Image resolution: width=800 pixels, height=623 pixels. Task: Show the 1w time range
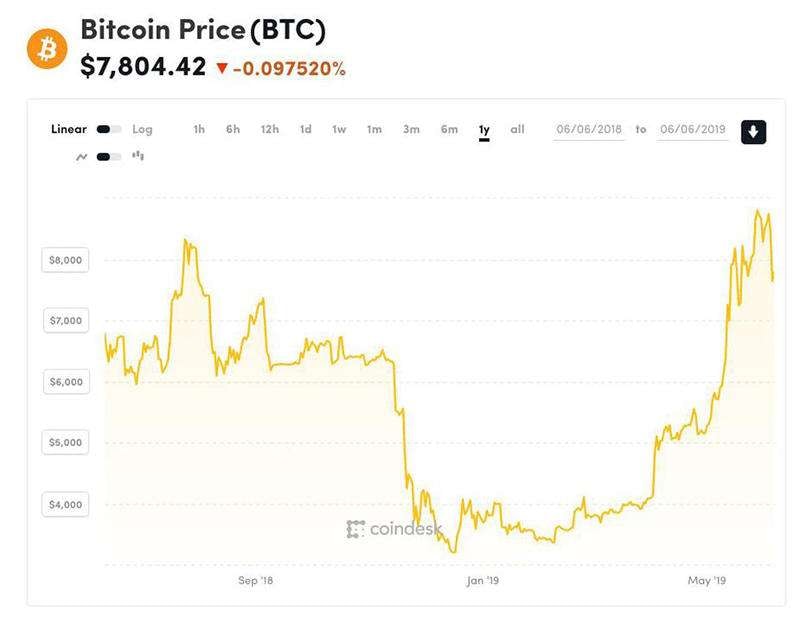point(339,129)
